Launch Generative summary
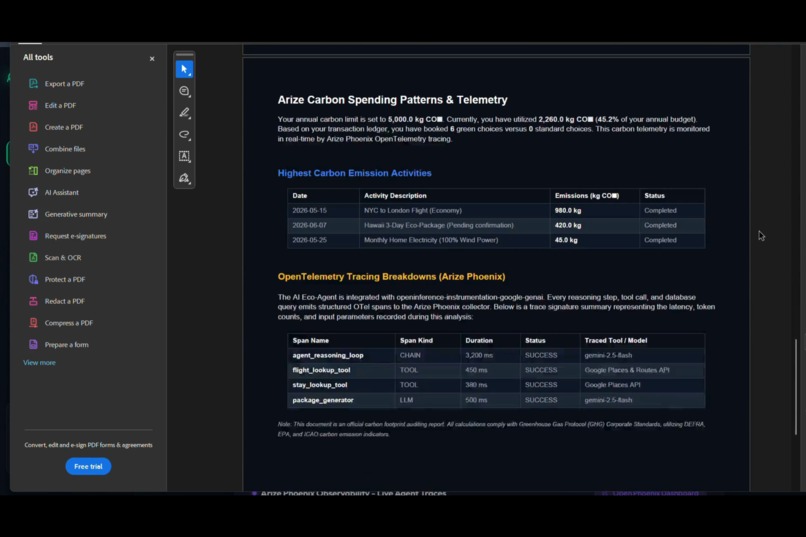 pyautogui.click(x=76, y=214)
